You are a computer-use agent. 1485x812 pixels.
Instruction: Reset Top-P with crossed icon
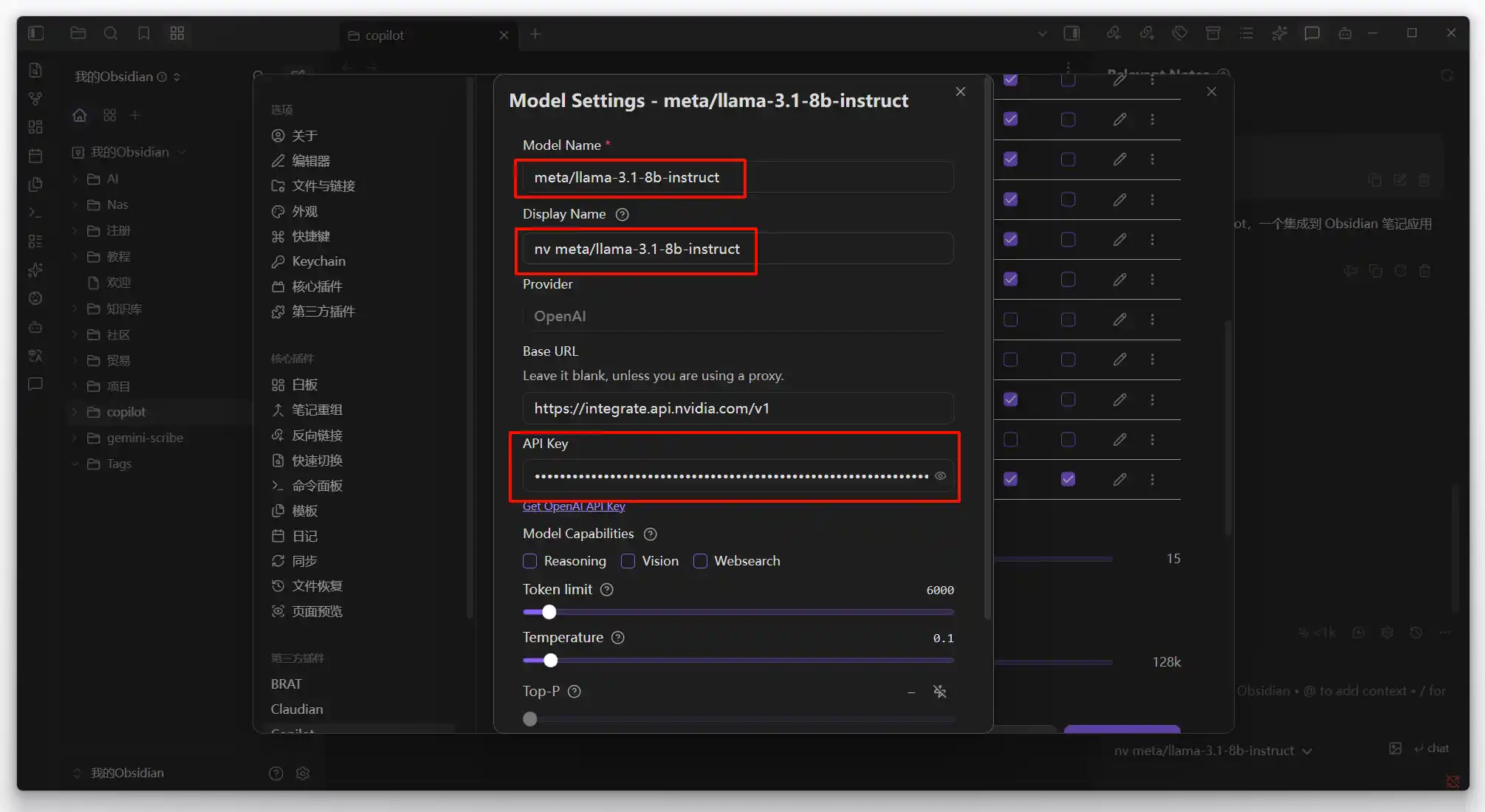(x=939, y=692)
